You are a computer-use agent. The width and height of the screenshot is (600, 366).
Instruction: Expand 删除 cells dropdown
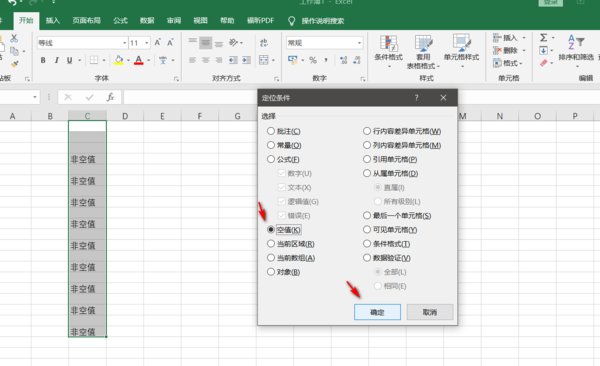coord(524,50)
